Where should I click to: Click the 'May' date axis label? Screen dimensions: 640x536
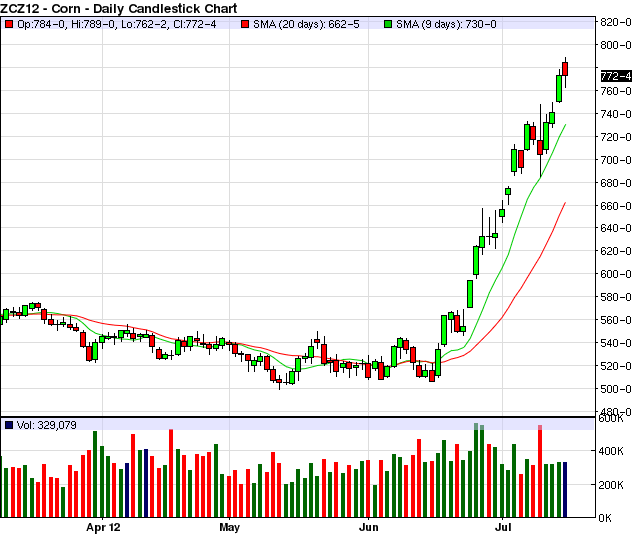point(229,527)
